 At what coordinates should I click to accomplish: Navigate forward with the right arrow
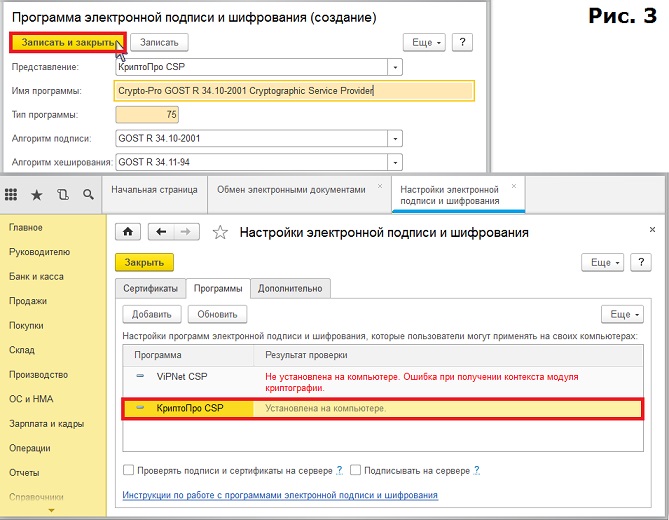click(186, 232)
